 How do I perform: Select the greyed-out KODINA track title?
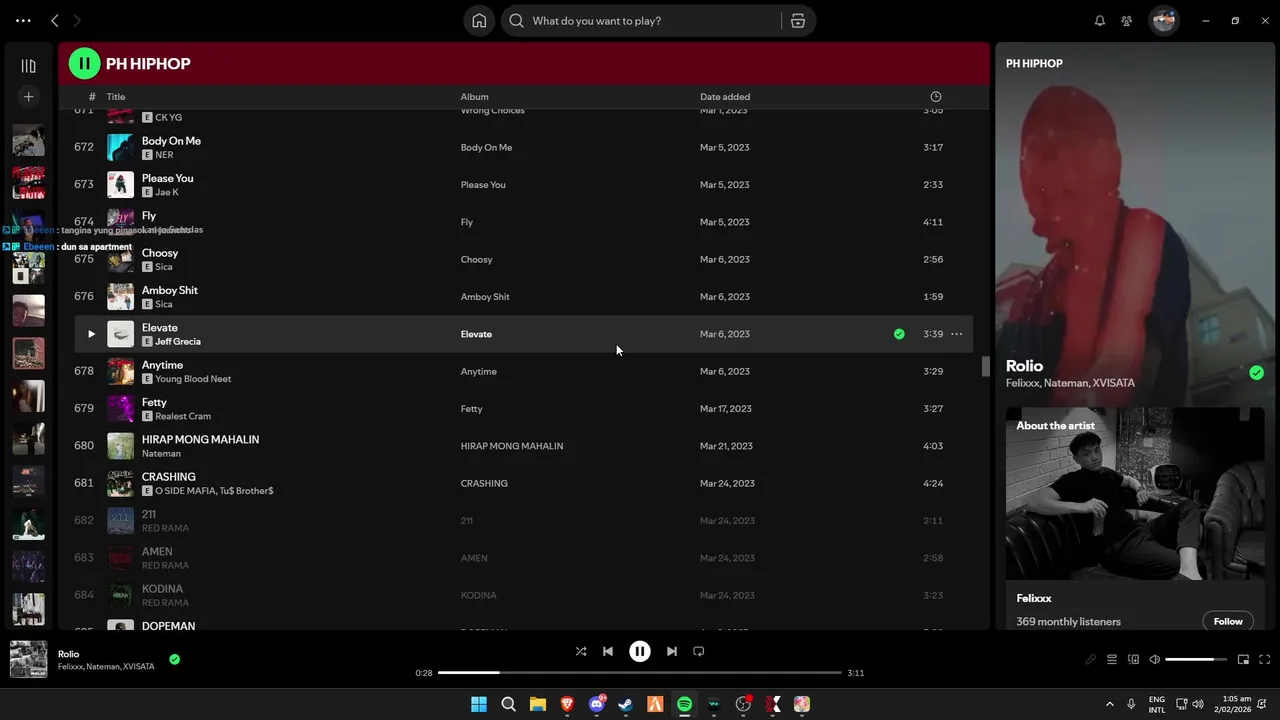coord(162,589)
